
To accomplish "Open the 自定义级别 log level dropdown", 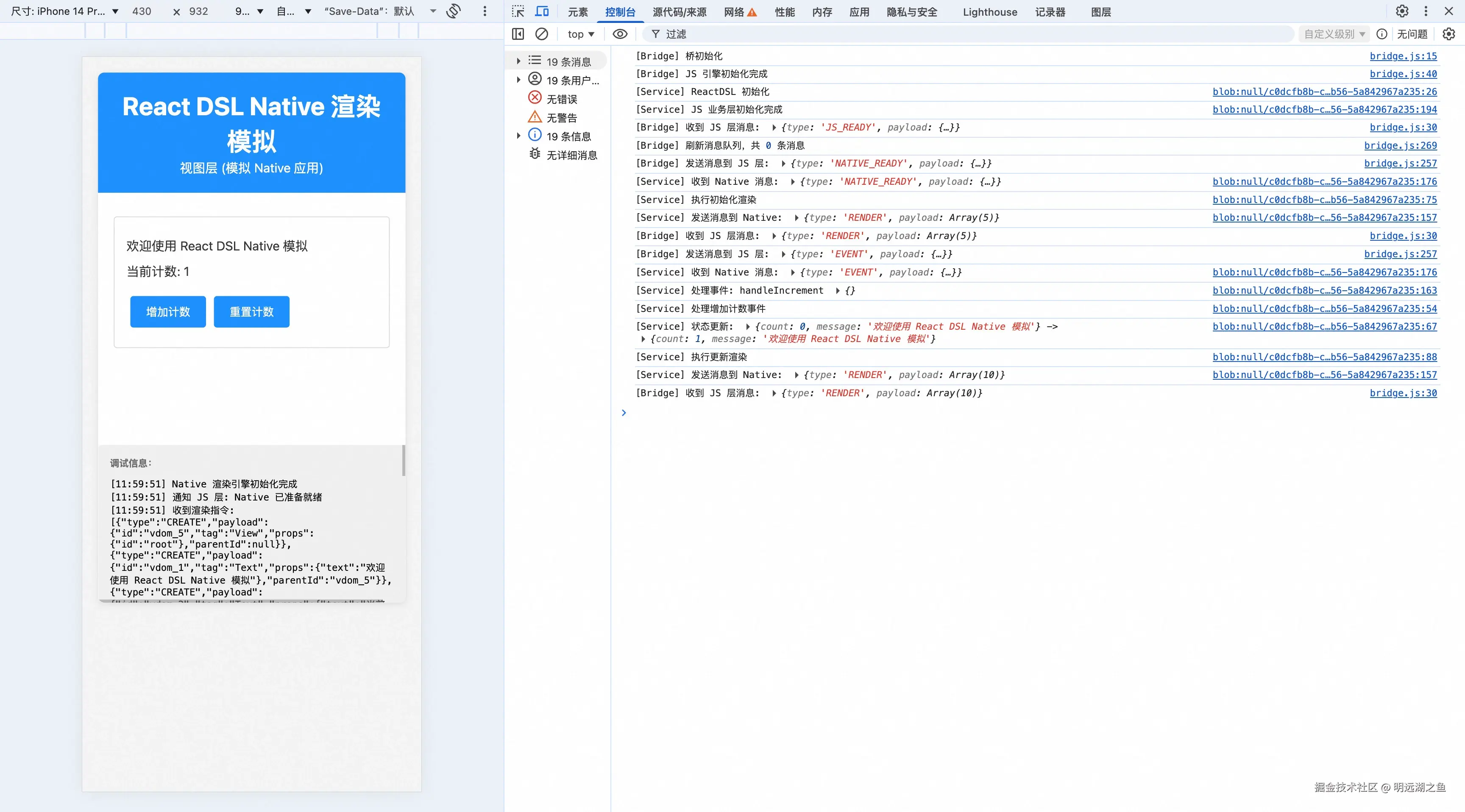I will click(x=1334, y=34).
